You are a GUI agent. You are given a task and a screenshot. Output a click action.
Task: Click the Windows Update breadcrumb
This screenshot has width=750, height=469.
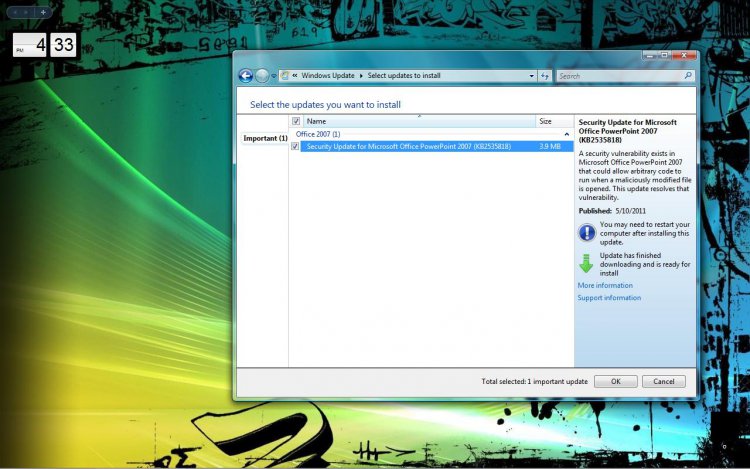click(x=328, y=76)
